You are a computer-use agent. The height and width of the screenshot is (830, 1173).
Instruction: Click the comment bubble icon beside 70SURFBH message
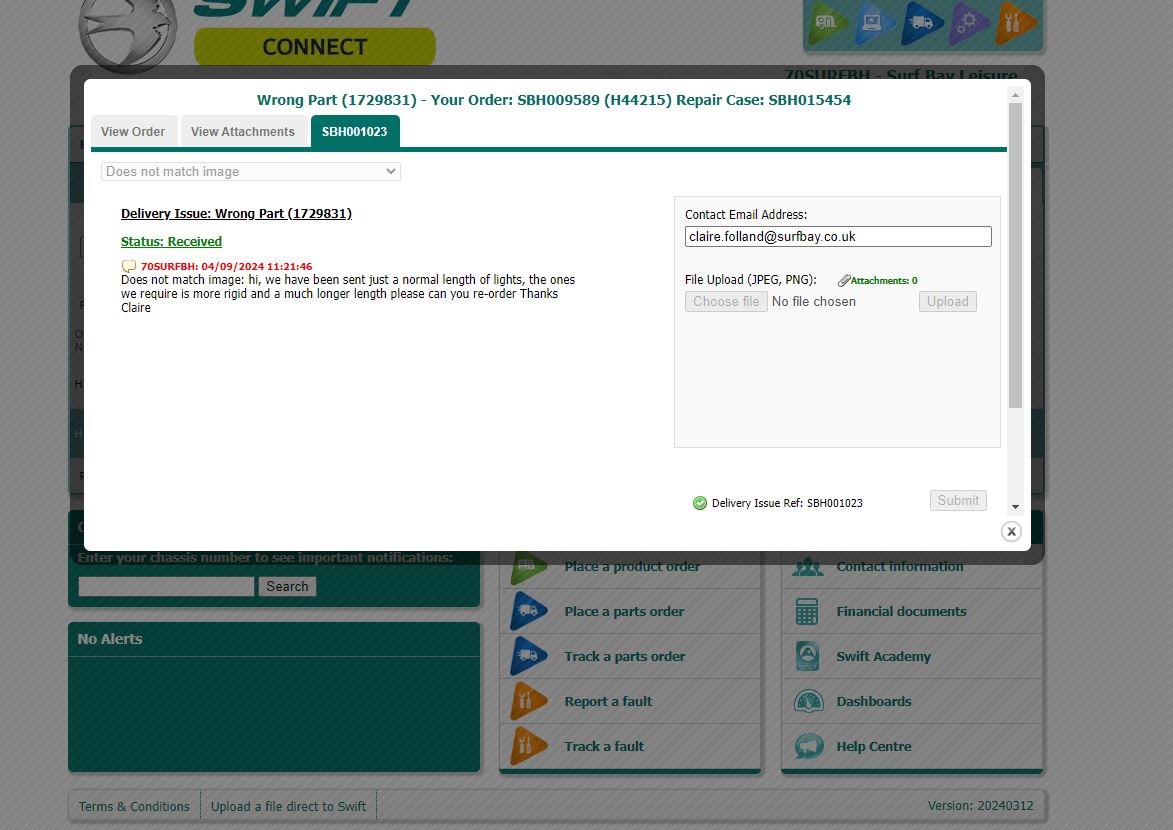point(129,266)
